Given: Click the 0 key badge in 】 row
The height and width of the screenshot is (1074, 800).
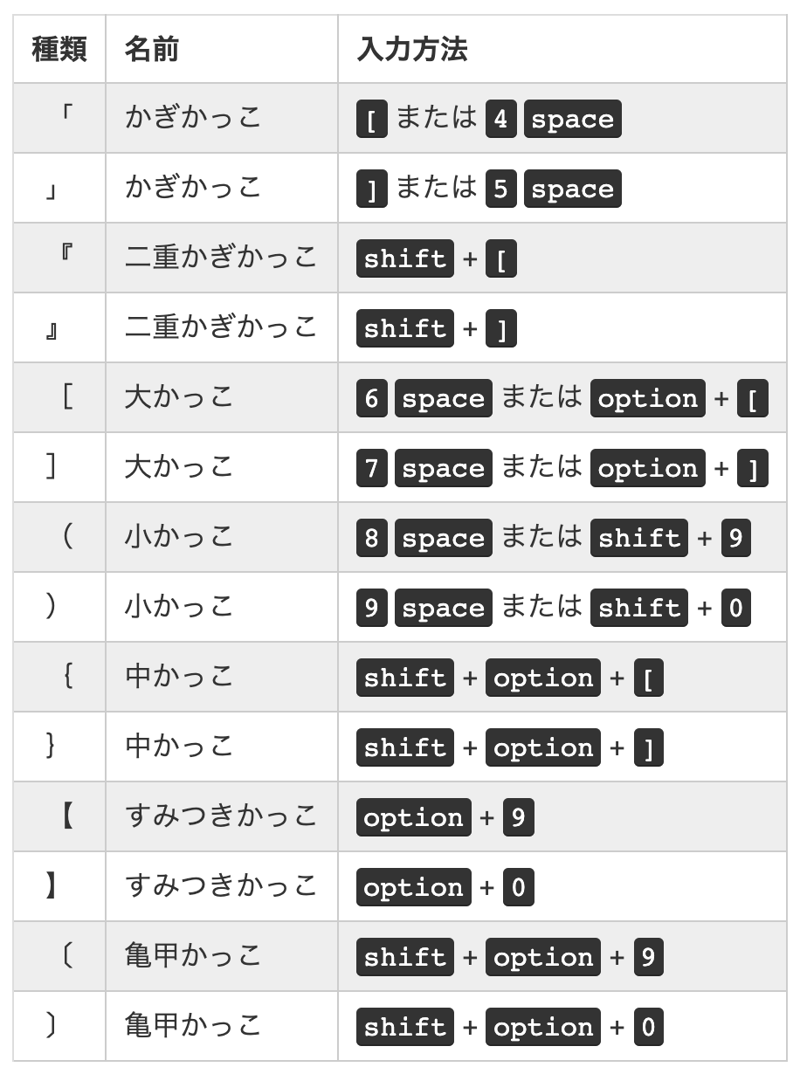Looking at the screenshot, I should coord(518,888).
